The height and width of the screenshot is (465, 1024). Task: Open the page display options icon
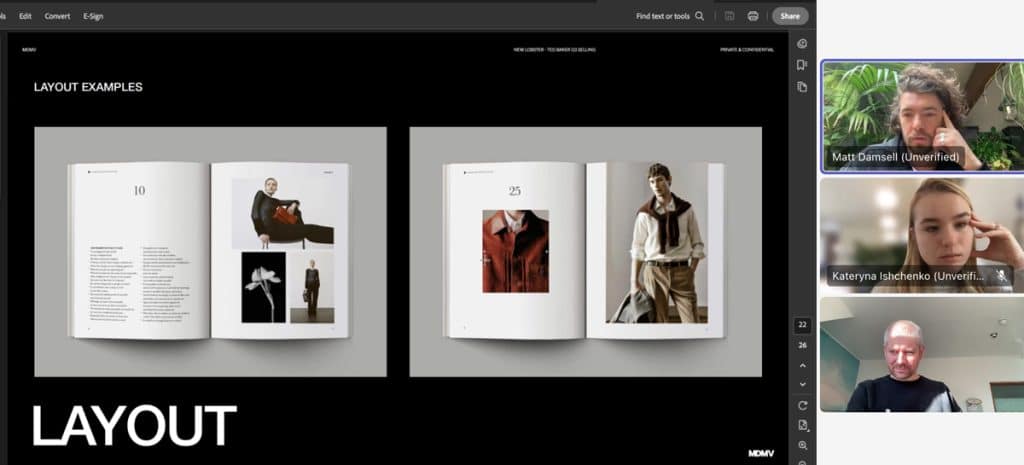pyautogui.click(x=802, y=425)
